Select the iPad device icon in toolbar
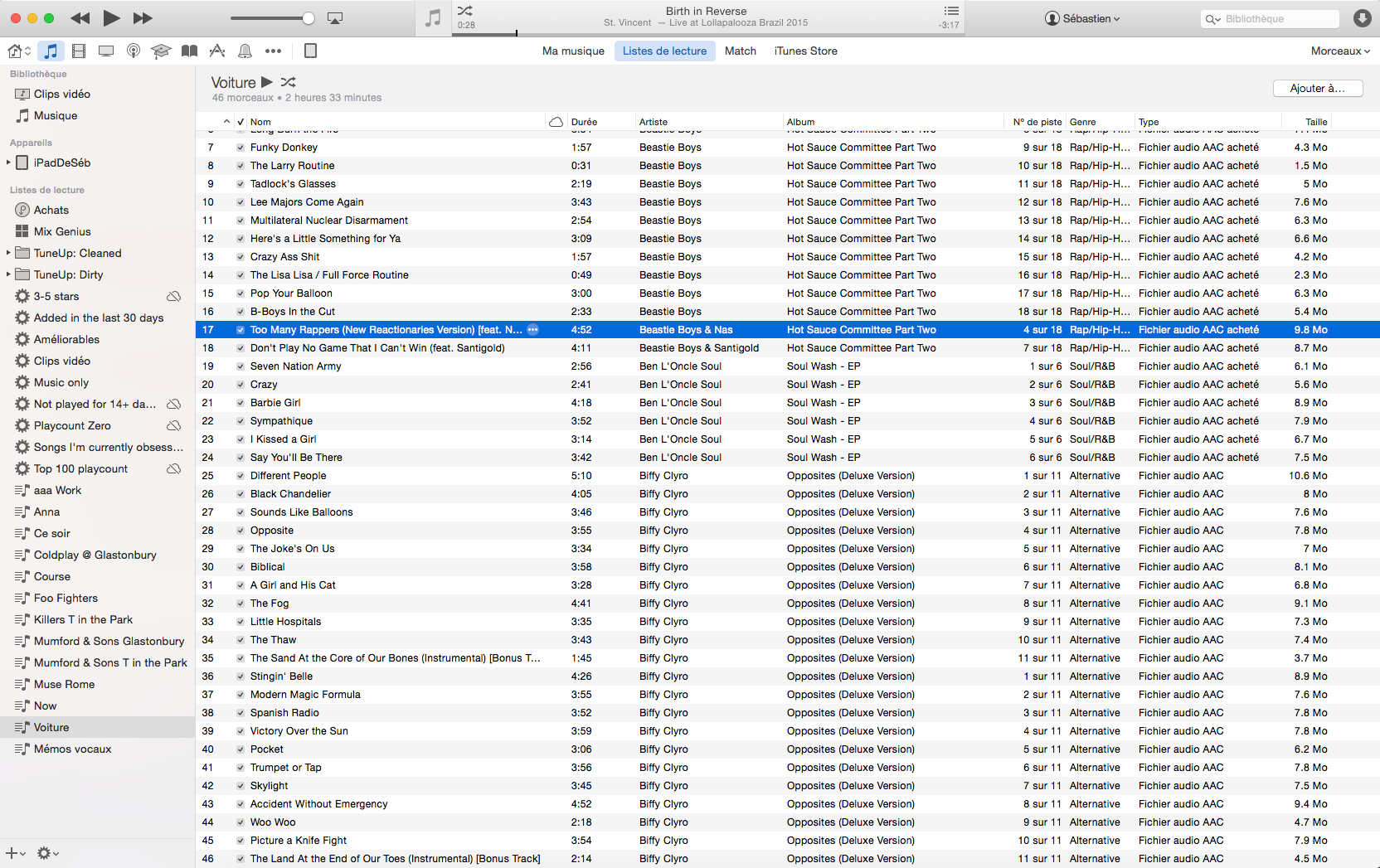 [311, 51]
